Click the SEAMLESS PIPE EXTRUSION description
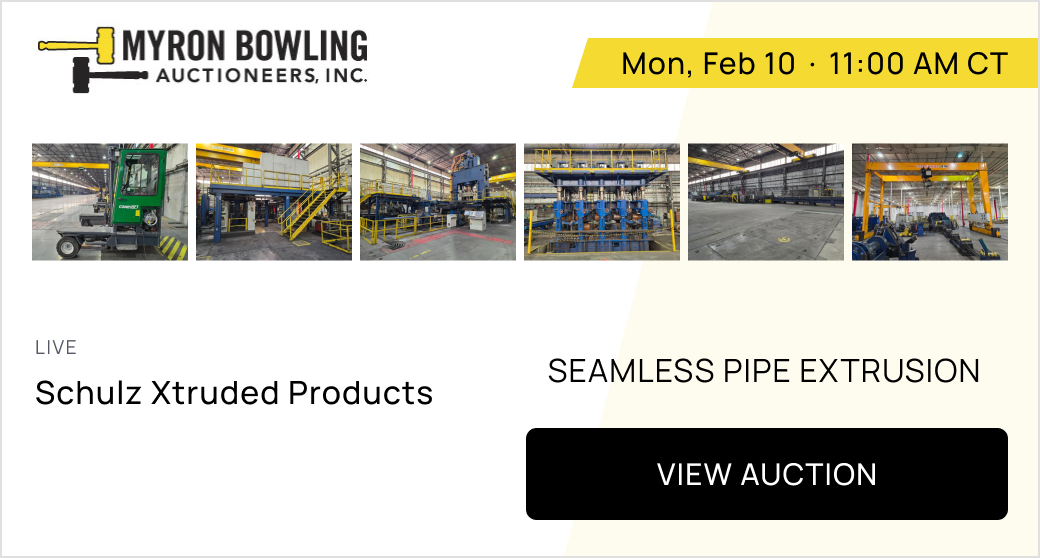 [x=764, y=371]
